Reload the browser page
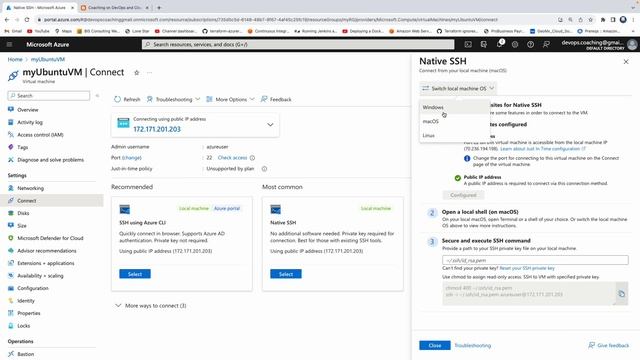This screenshot has height=360, width=640. point(27,20)
